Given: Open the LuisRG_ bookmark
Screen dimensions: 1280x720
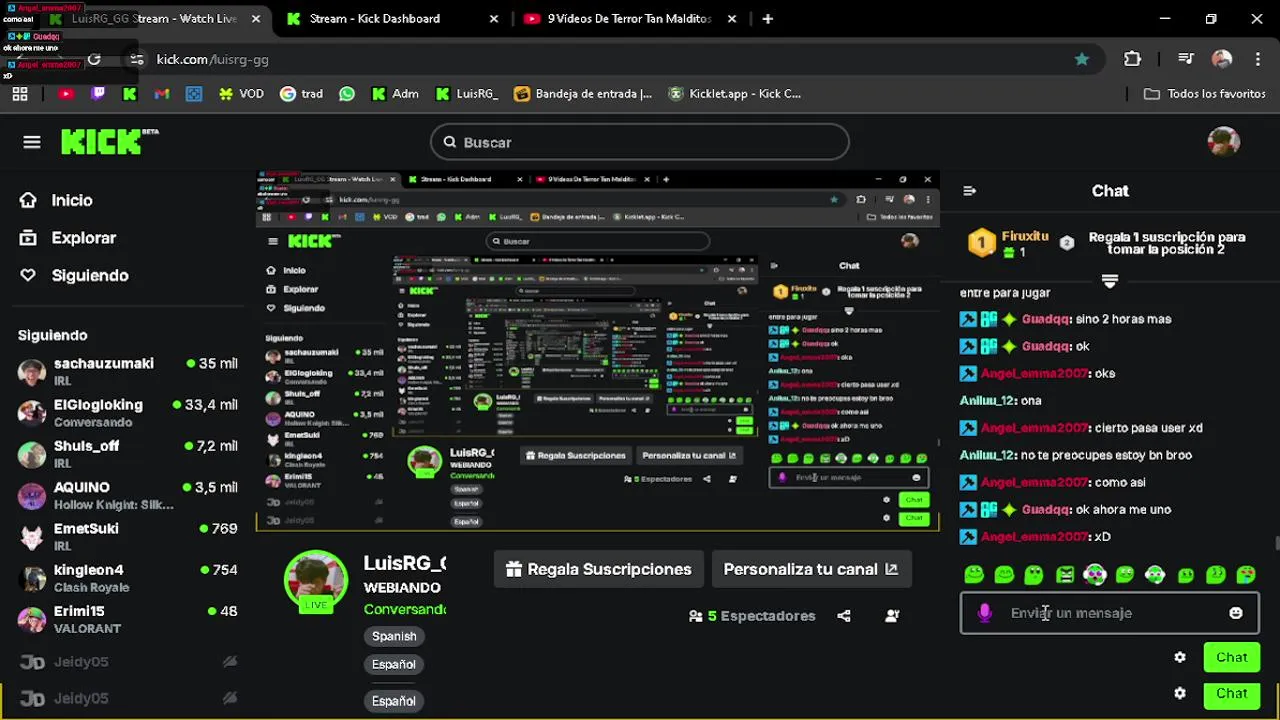Looking at the screenshot, I should (467, 94).
